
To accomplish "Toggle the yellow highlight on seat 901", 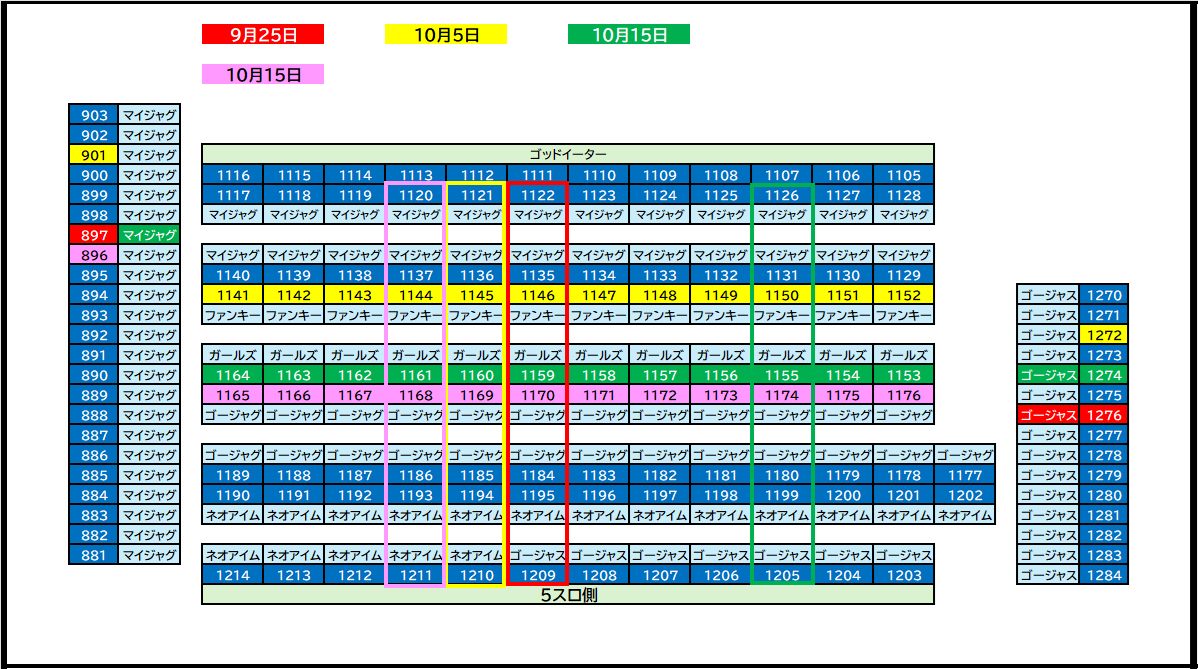I will click(93, 155).
